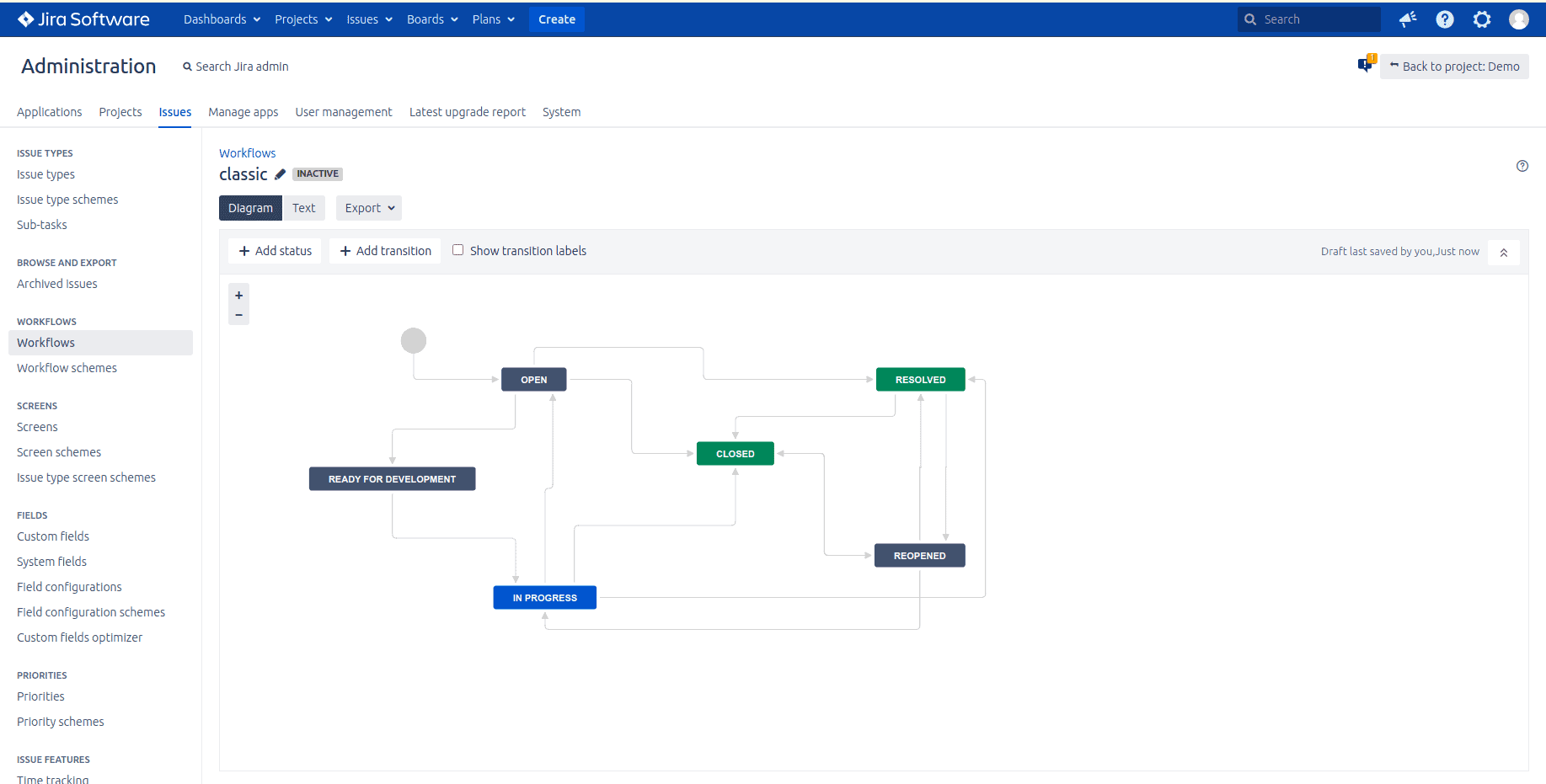Collapse the toolbar with the double chevron

(1504, 253)
